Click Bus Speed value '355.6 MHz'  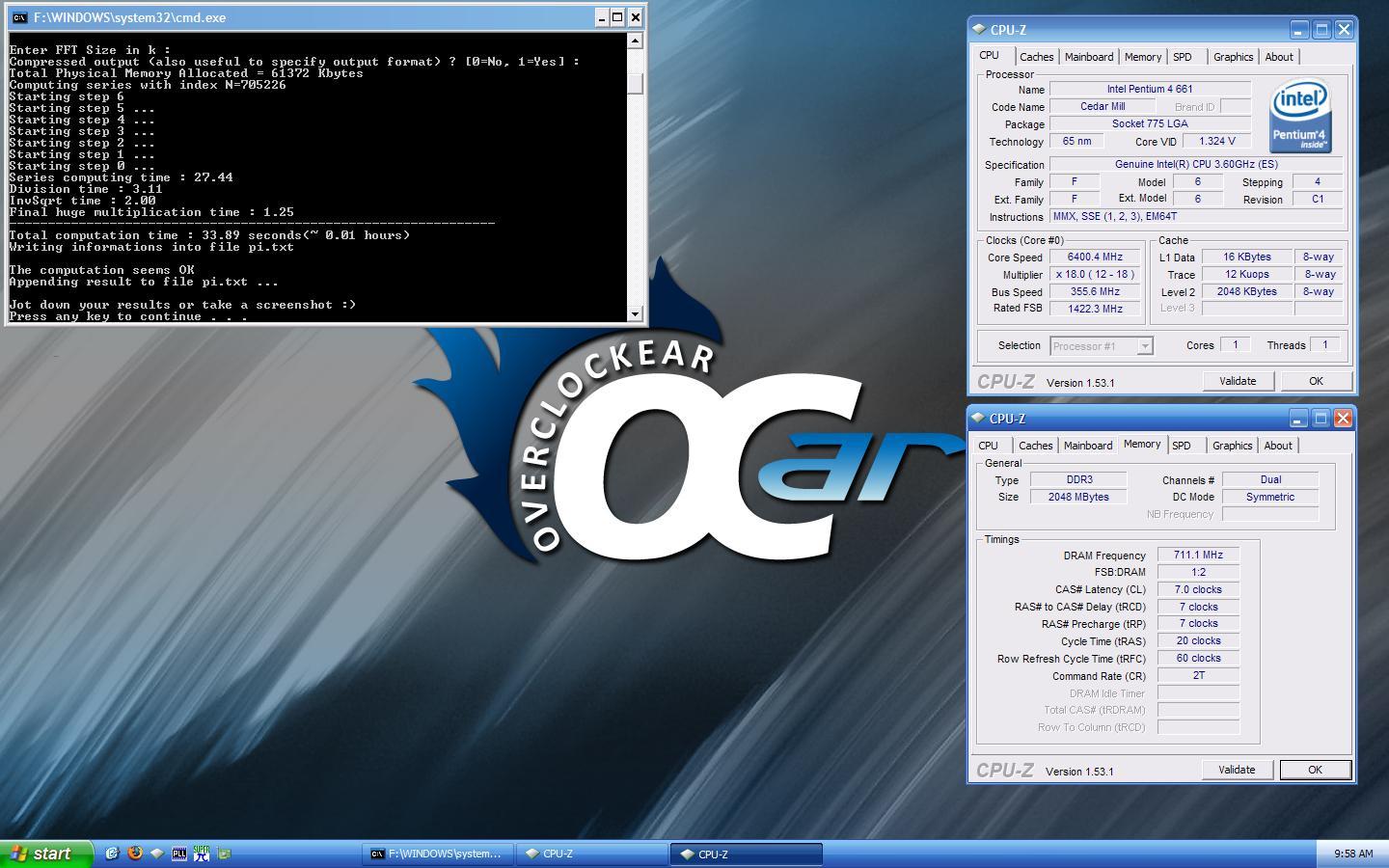1095,291
